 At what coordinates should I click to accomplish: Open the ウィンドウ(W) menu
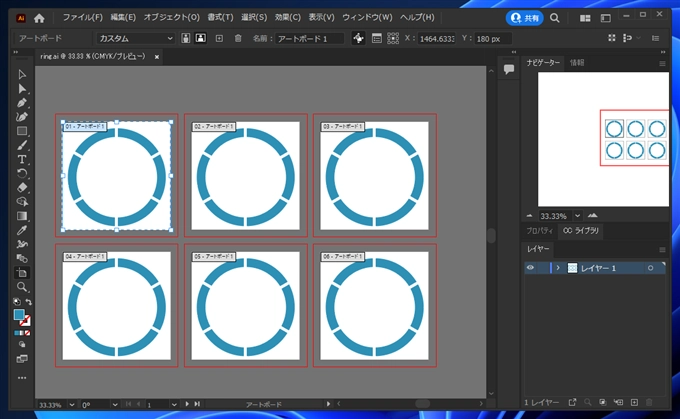(367, 17)
